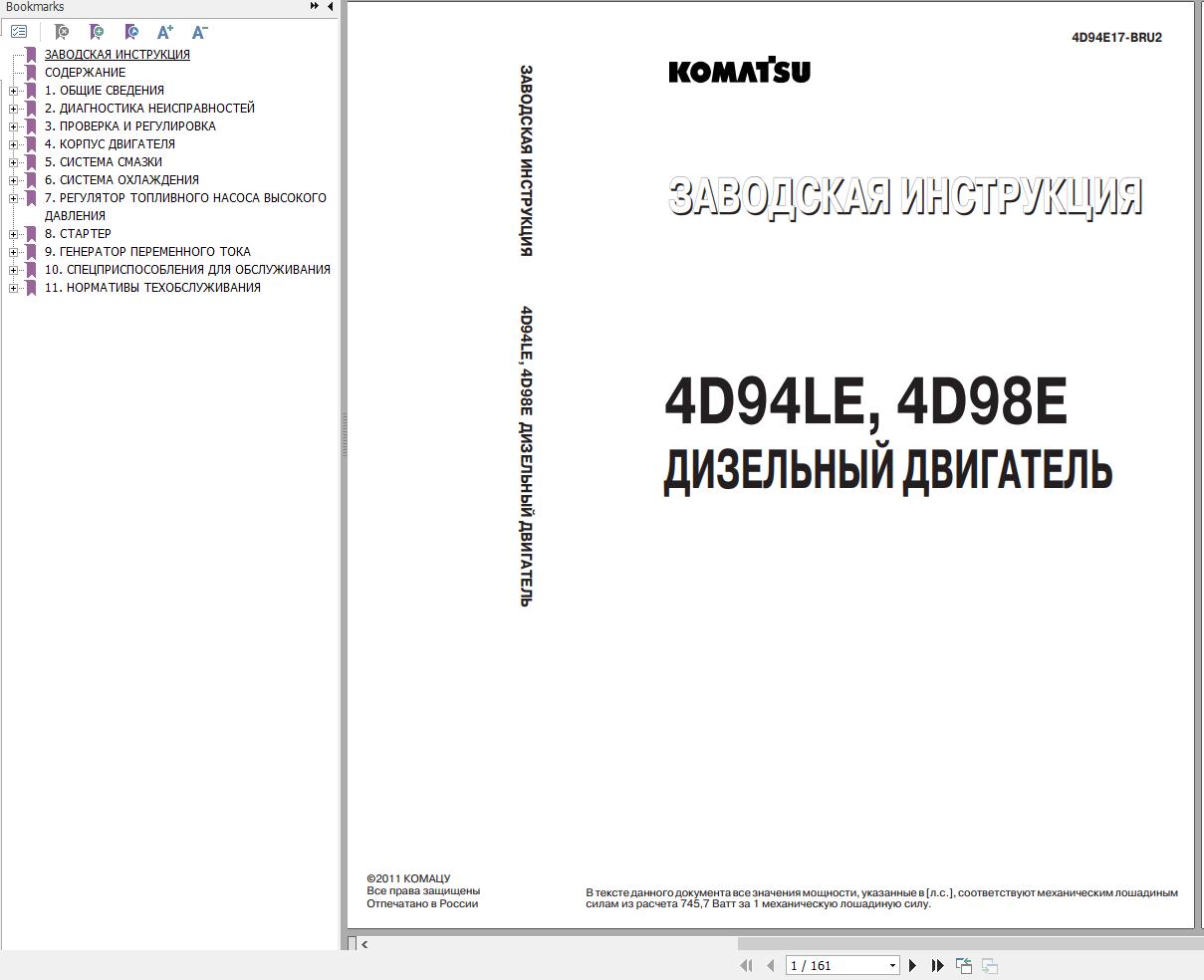Viewport: 1204px width, 980px height.
Task: Jump to last page icon
Action: coord(936,965)
